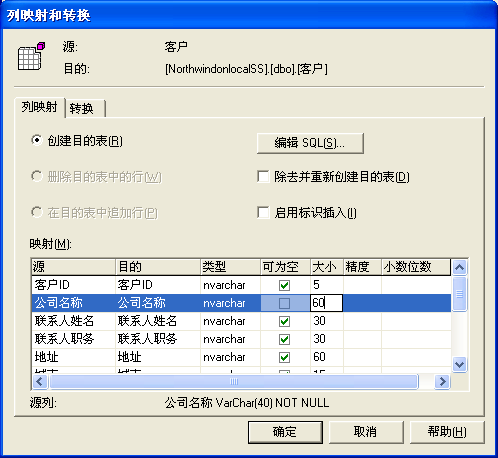Click the 可为空 column header
The image size is (498, 458).
[285, 267]
